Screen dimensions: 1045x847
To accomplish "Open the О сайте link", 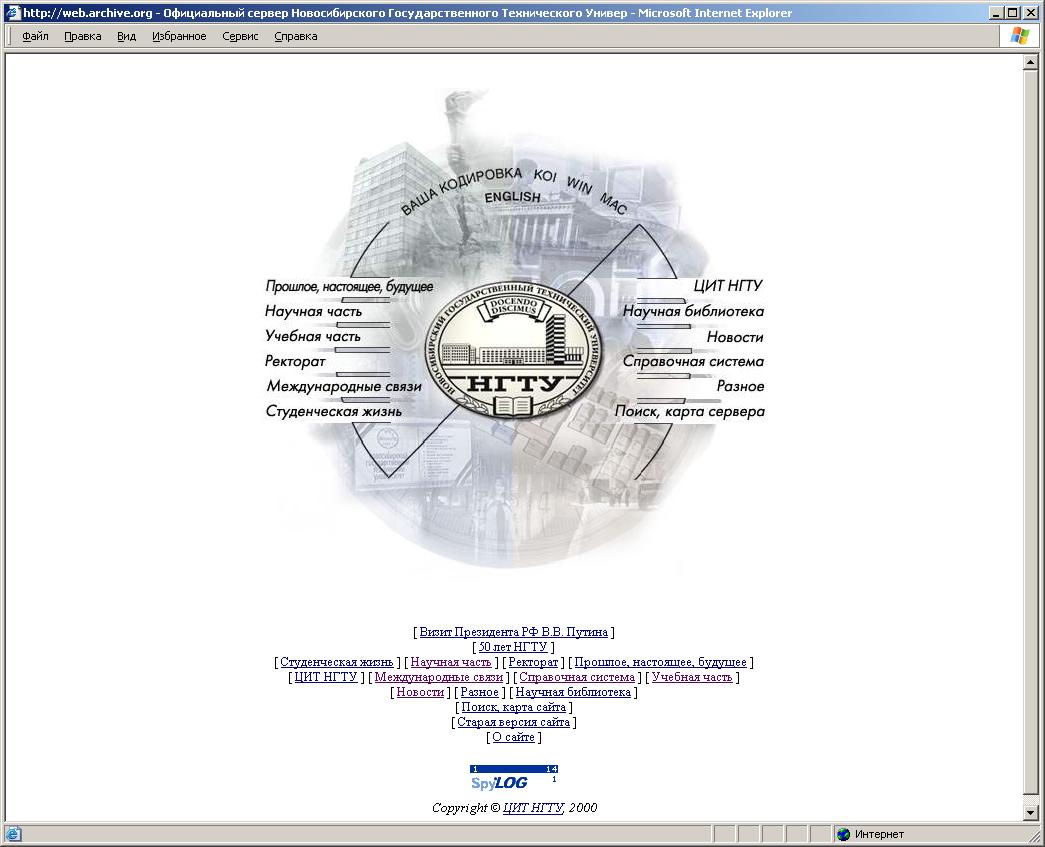I will (x=513, y=737).
